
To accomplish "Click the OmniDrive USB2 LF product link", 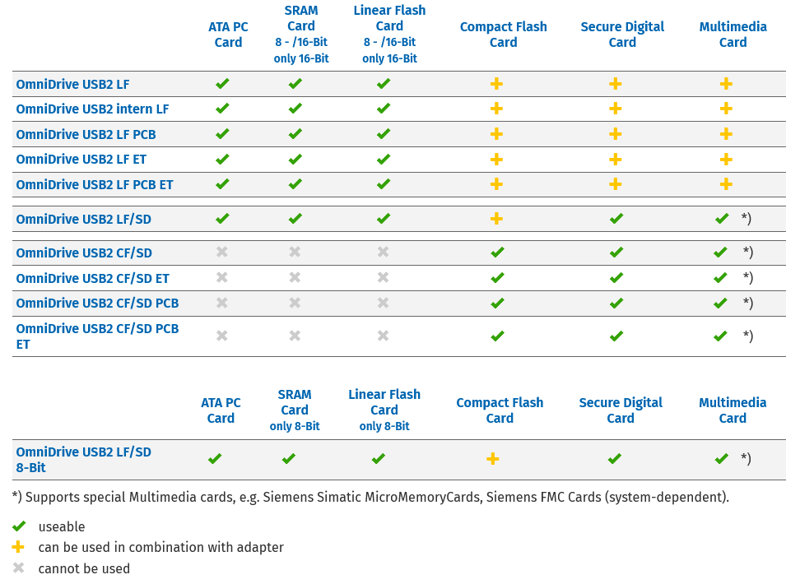I will 72,84.
